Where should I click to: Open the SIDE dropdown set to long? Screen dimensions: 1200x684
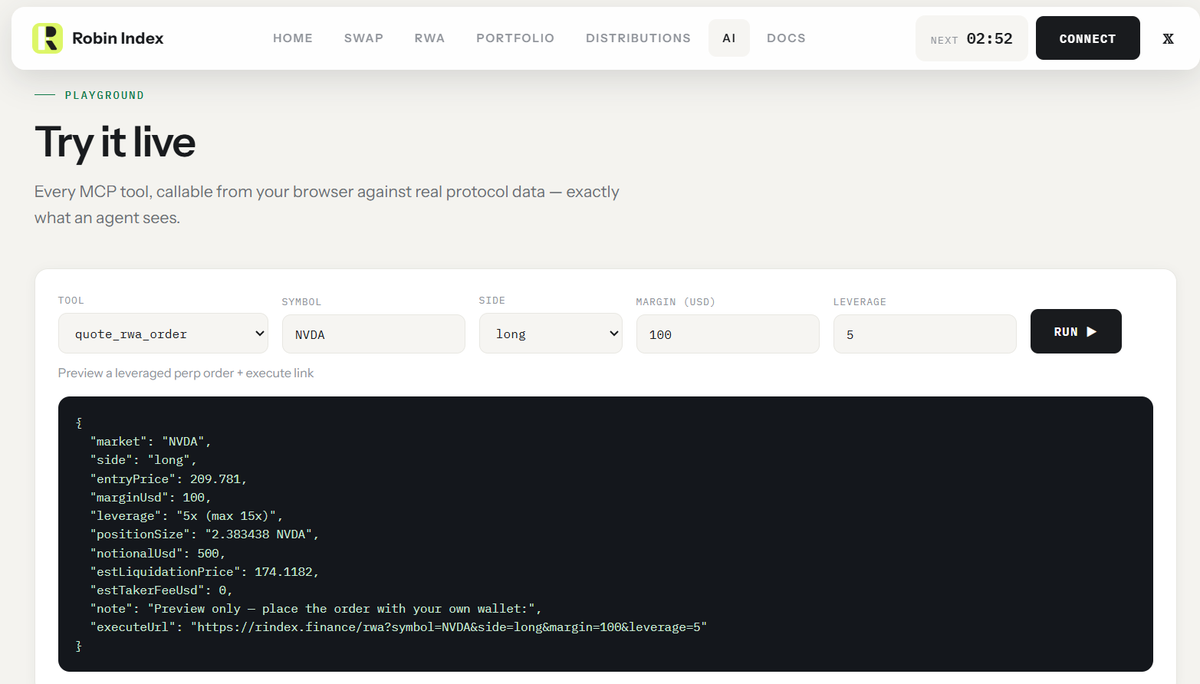pyautogui.click(x=550, y=334)
